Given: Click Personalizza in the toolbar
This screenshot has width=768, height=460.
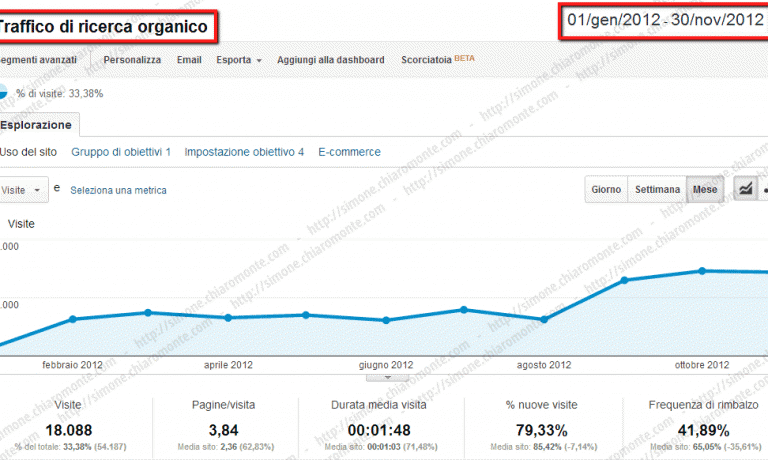Looking at the screenshot, I should (x=132, y=60).
